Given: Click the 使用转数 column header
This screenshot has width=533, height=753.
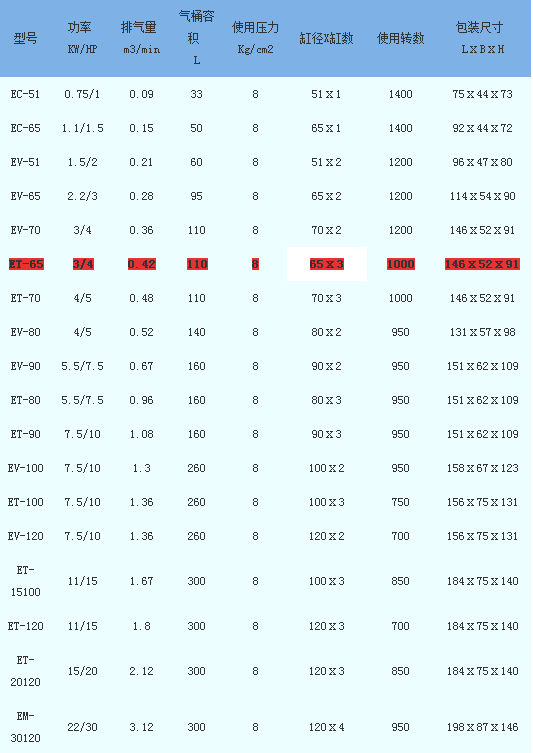Looking at the screenshot, I should [x=400, y=38].
